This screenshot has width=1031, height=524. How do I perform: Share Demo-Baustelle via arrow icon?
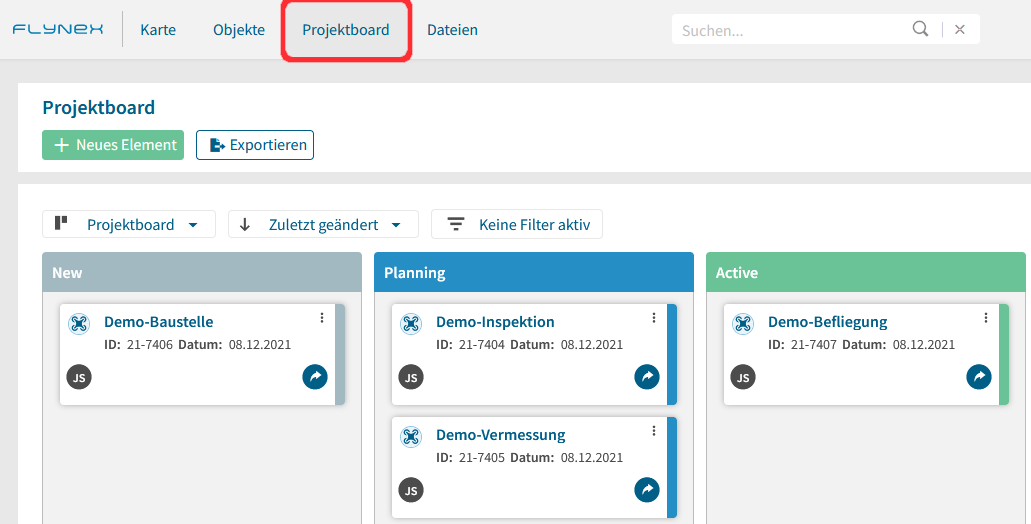(315, 377)
